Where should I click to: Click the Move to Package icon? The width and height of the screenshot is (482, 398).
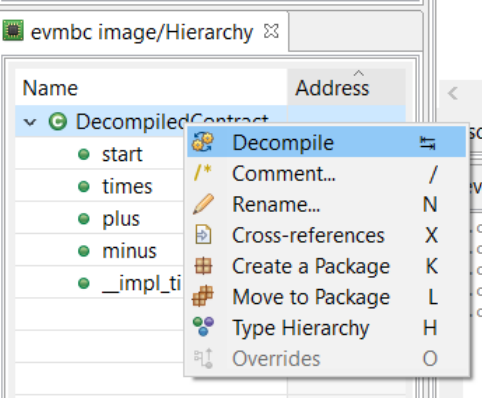click(x=203, y=296)
